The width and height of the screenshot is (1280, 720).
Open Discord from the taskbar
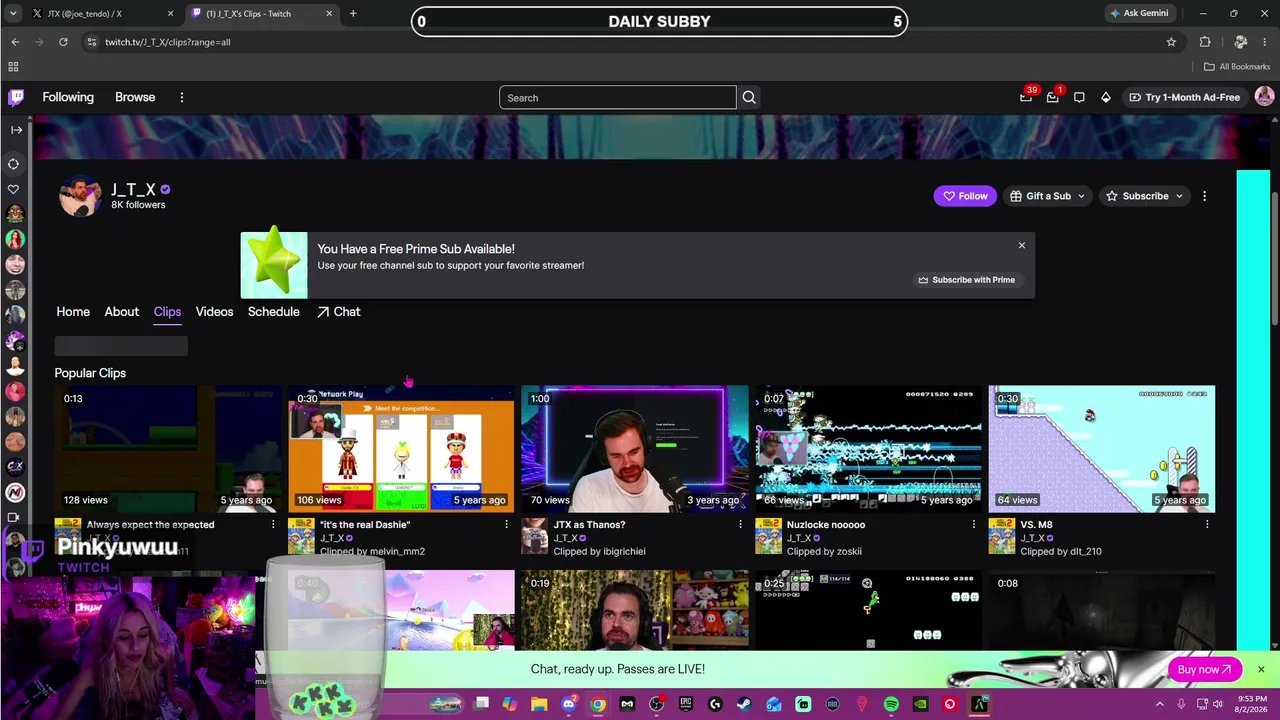tap(569, 704)
